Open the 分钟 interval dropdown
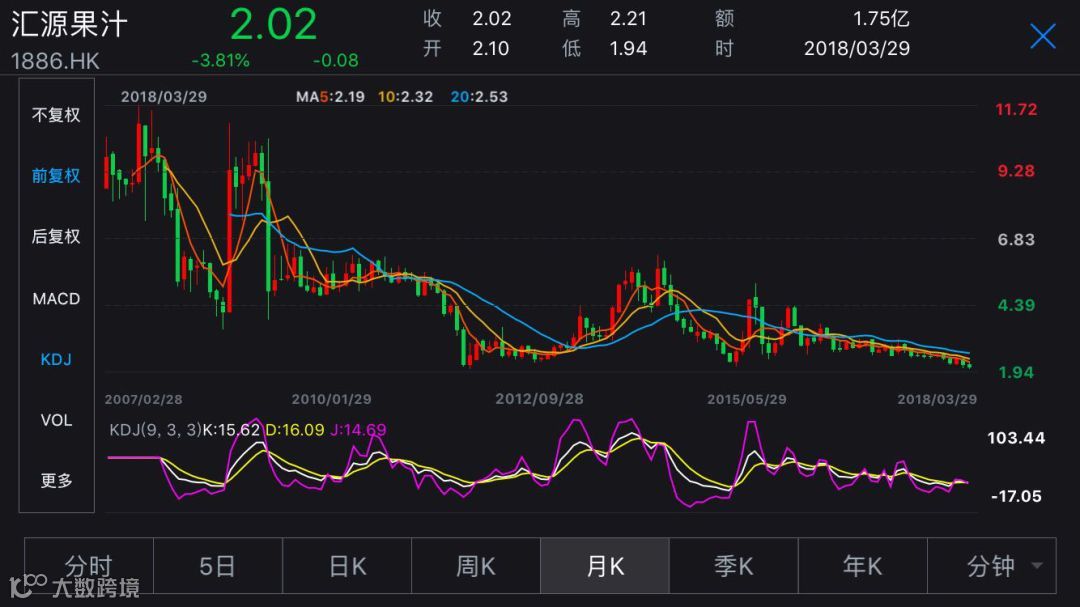This screenshot has height=607, width=1080. click(992, 566)
